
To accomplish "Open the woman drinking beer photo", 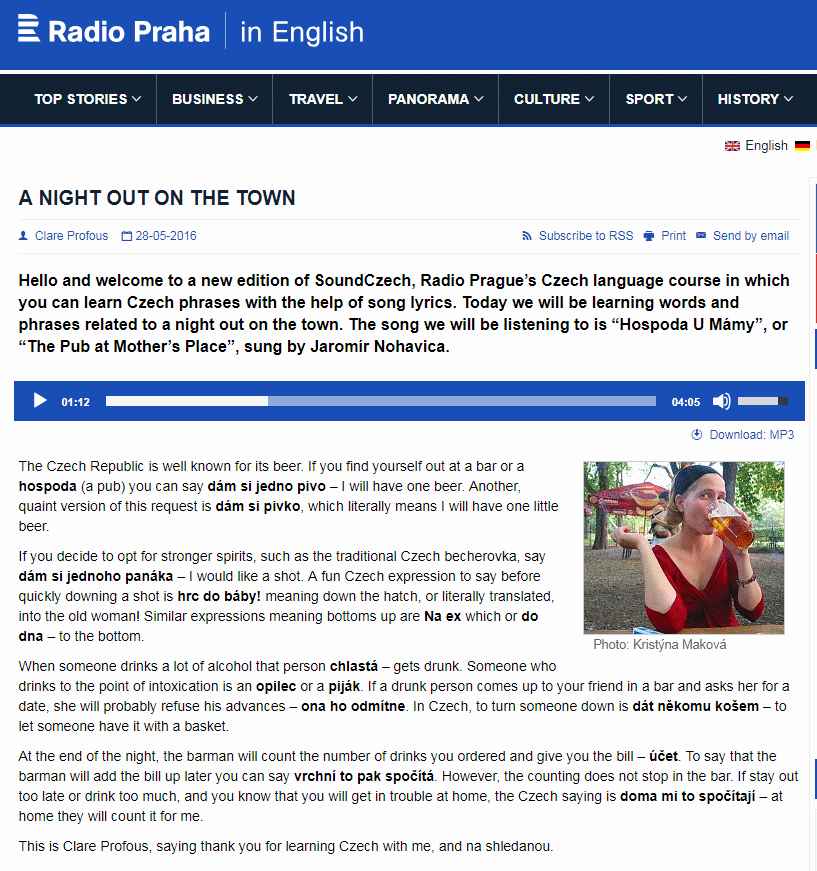I will 684,548.
